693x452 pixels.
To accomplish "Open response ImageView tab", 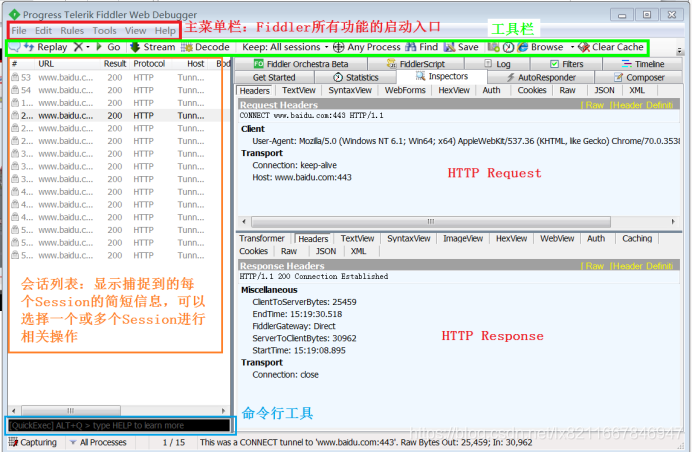I will pyautogui.click(x=463, y=239).
